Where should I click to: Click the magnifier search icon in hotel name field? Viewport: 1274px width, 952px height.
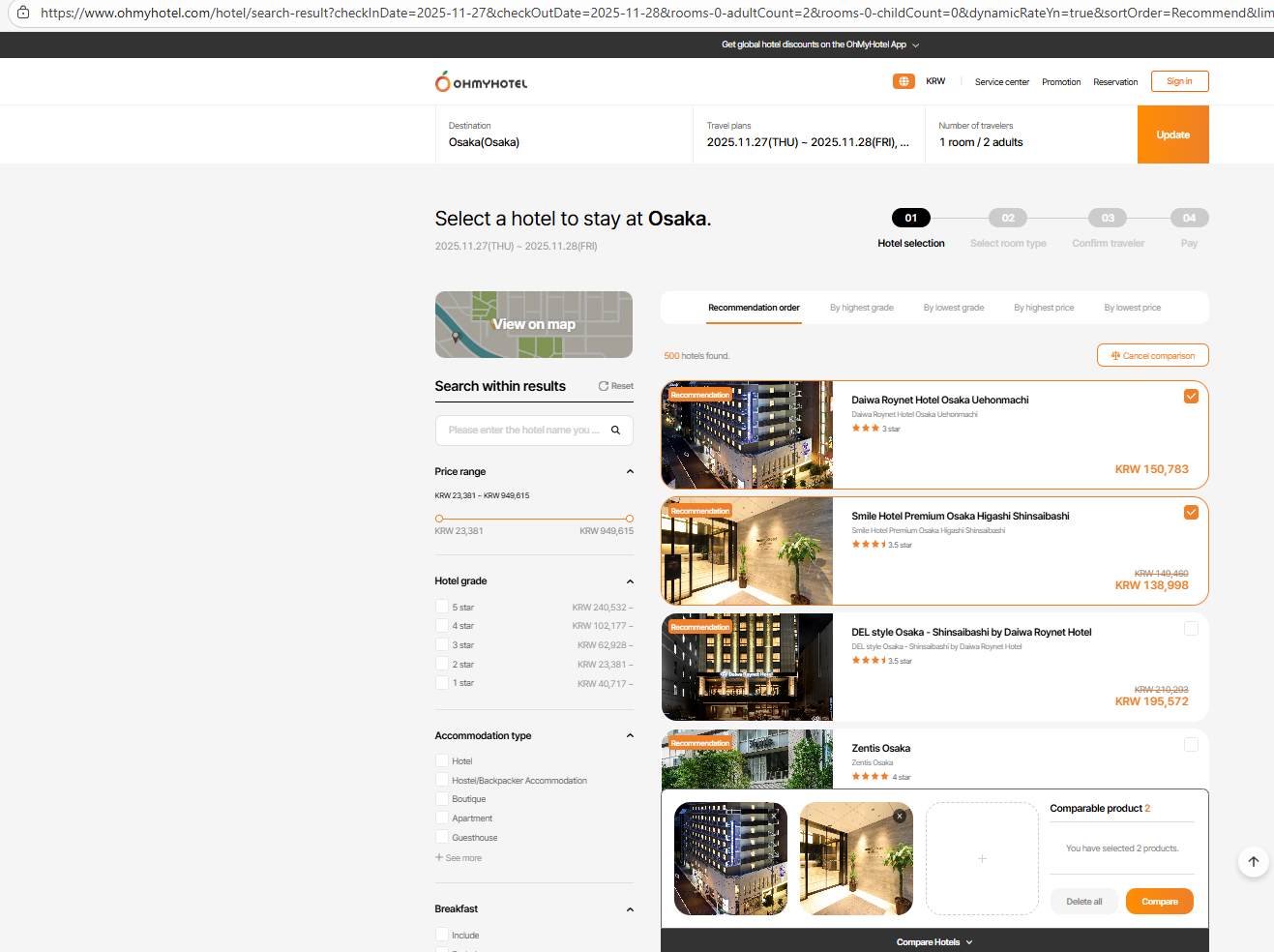615,431
